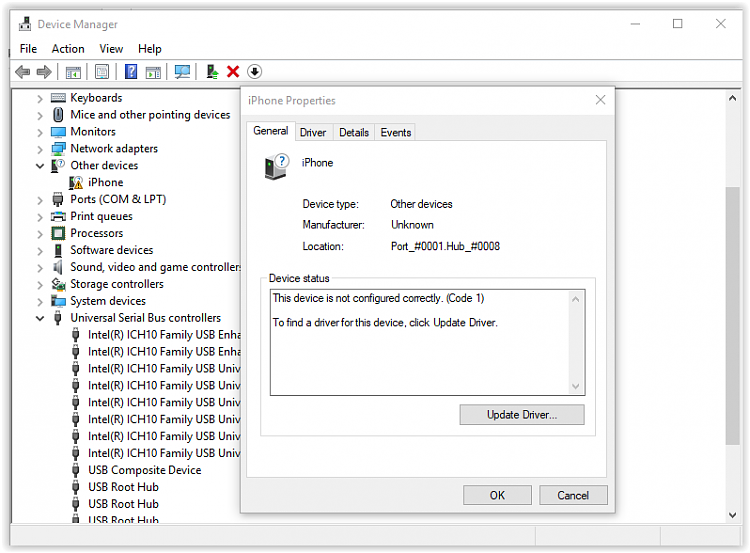Image resolution: width=750 pixels, height=553 pixels.
Task: Expand the Network adapters node
Action: 40,150
